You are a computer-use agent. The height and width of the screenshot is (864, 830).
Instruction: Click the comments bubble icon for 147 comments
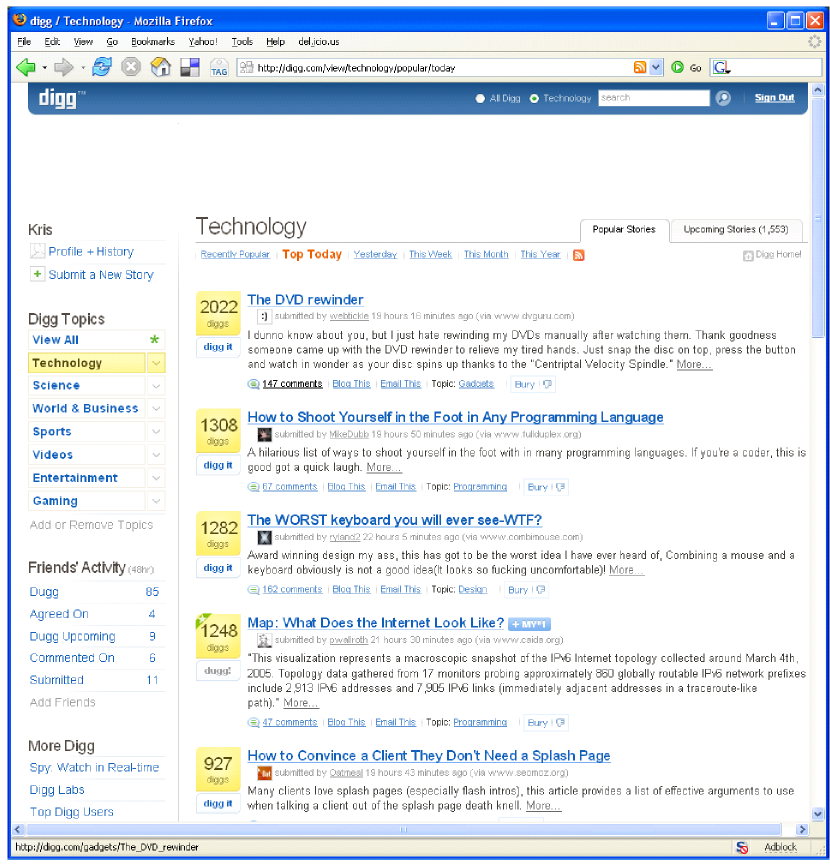pyautogui.click(x=254, y=384)
